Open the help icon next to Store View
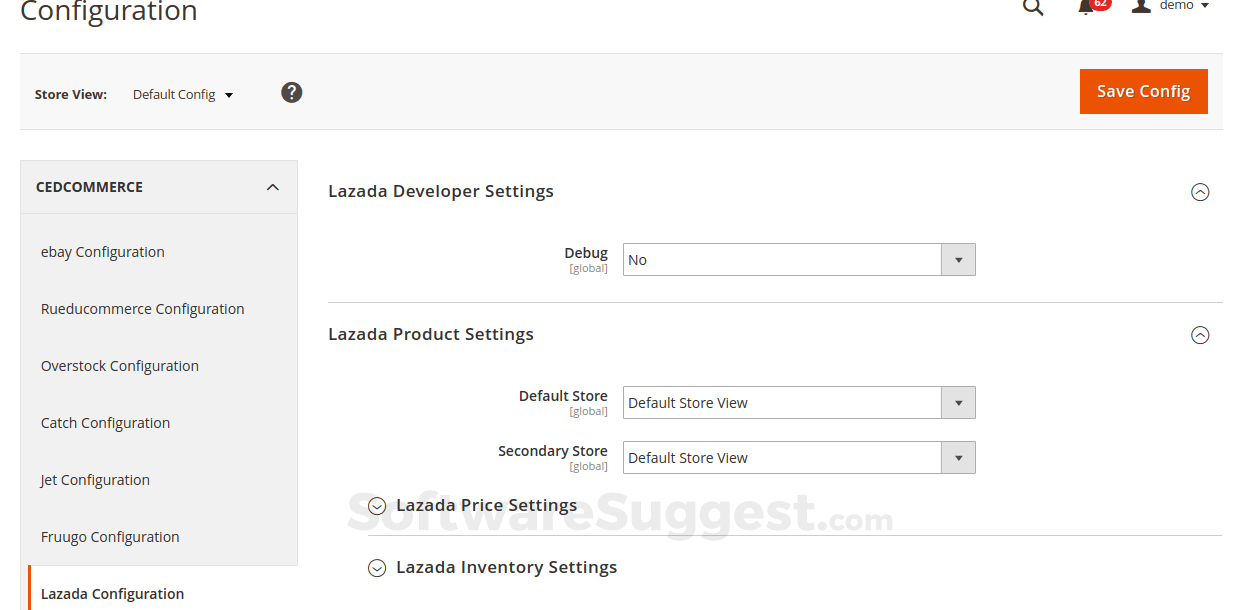This screenshot has width=1239, height=610. coord(291,91)
